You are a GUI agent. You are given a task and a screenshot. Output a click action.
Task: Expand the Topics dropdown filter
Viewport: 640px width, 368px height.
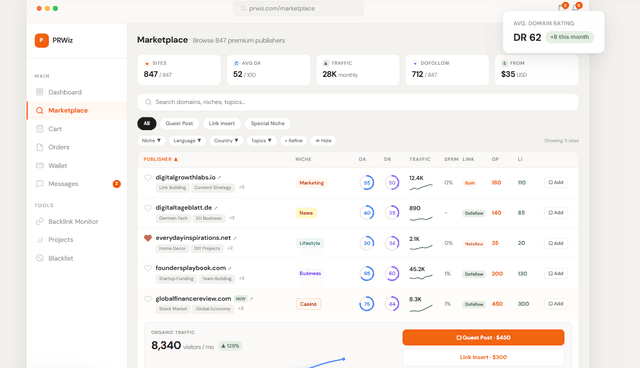point(261,141)
